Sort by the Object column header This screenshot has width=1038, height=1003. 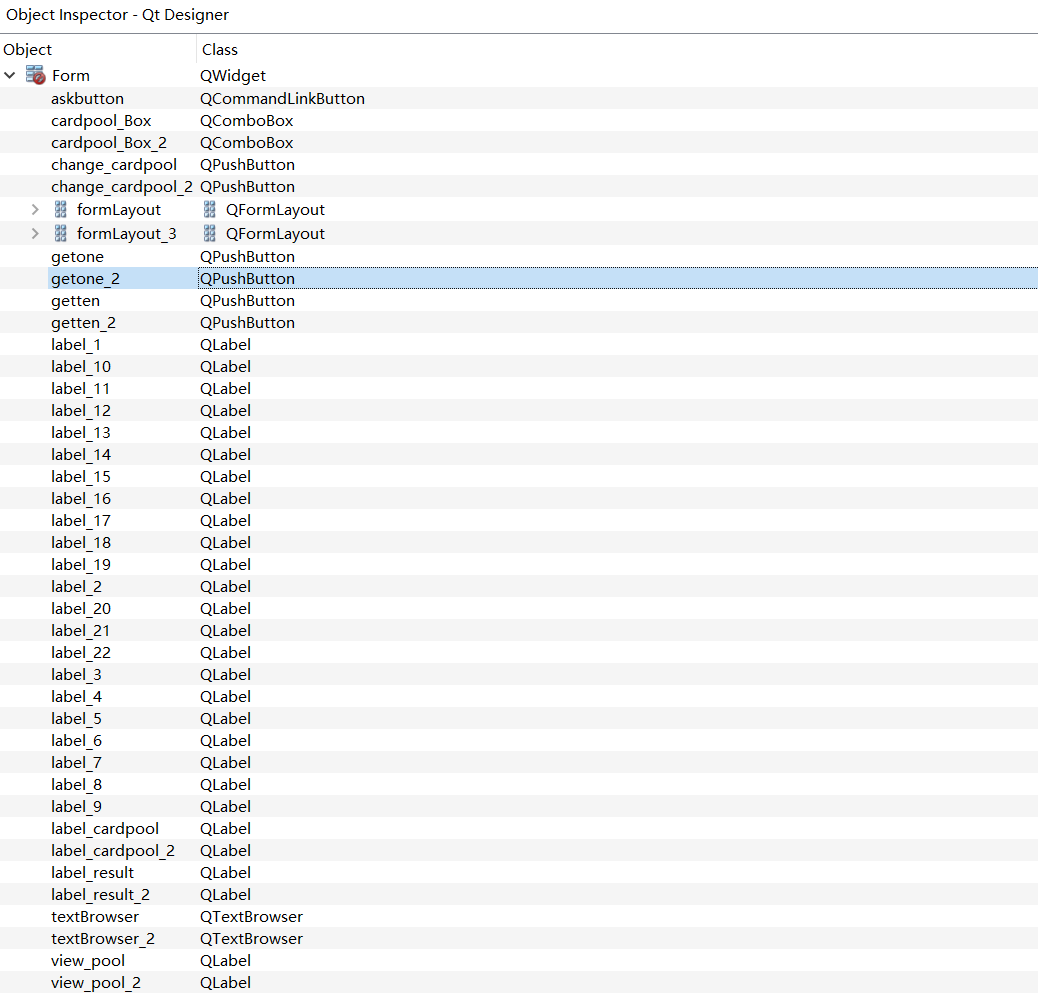(28, 50)
